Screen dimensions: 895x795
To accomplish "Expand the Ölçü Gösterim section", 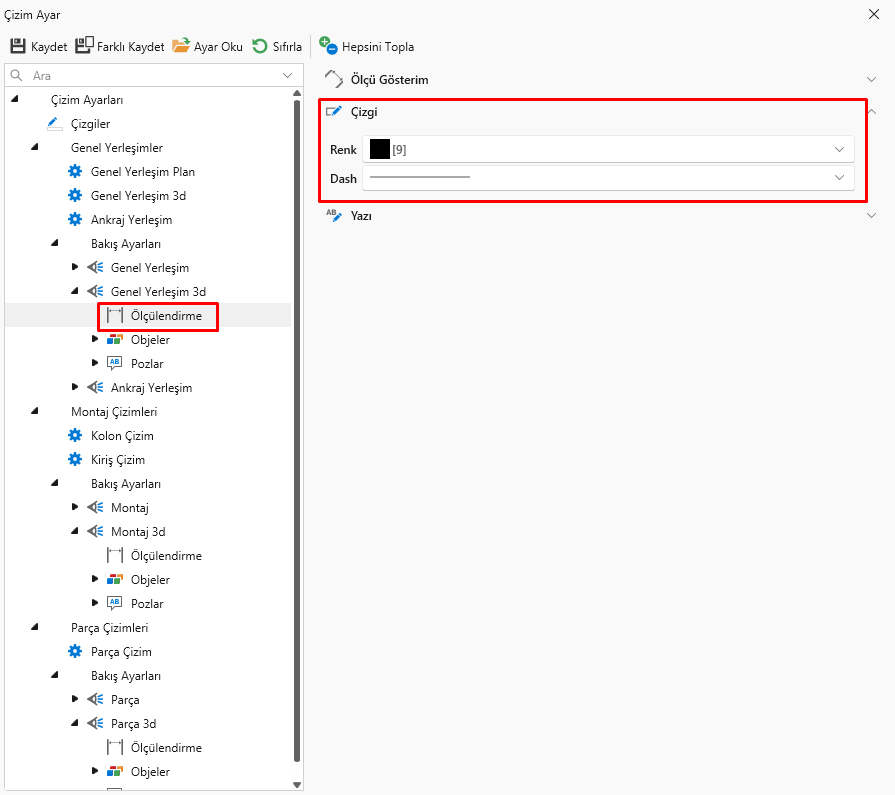I will [871, 79].
